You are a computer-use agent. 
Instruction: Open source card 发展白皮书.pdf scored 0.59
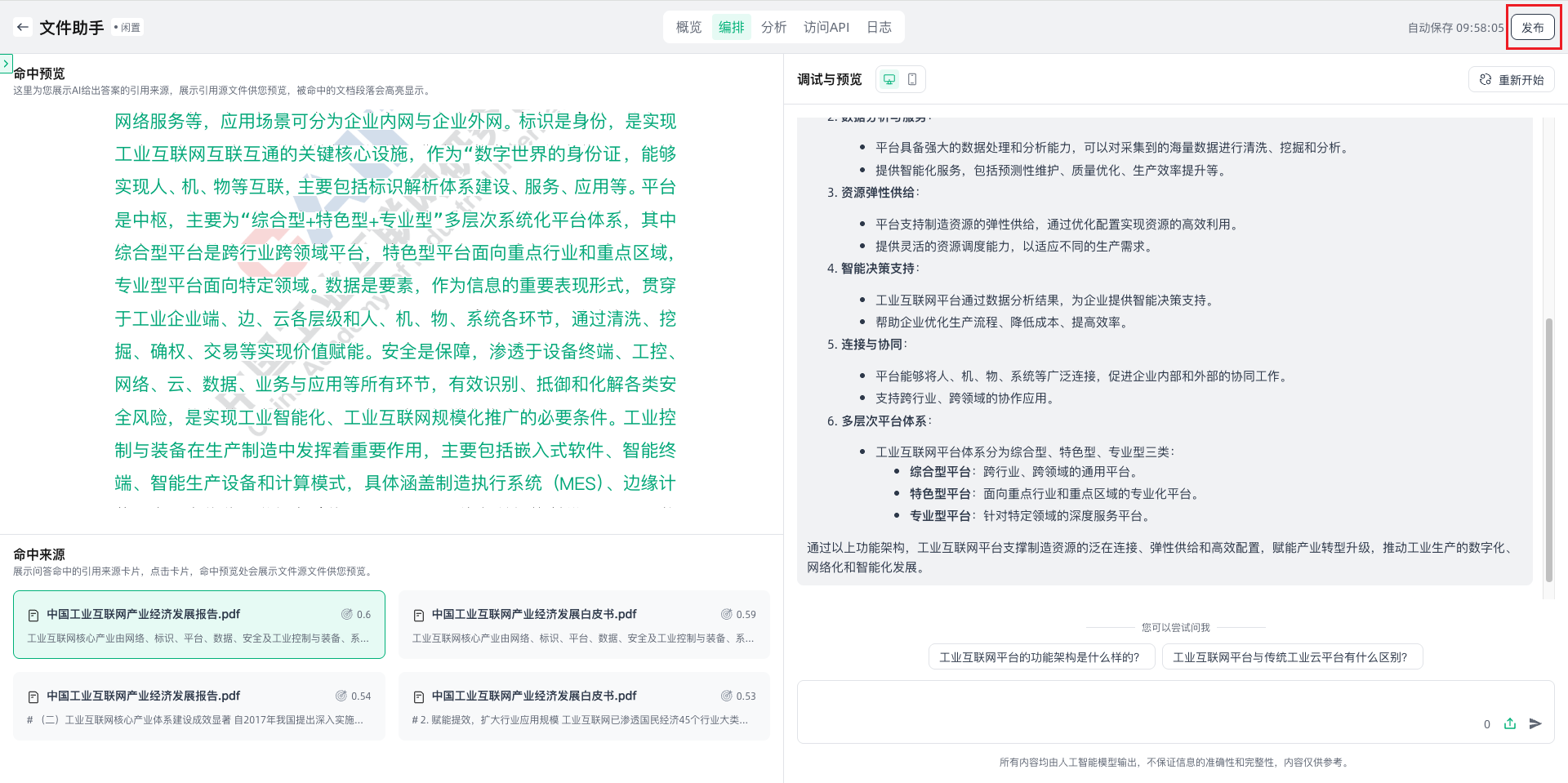coord(584,625)
